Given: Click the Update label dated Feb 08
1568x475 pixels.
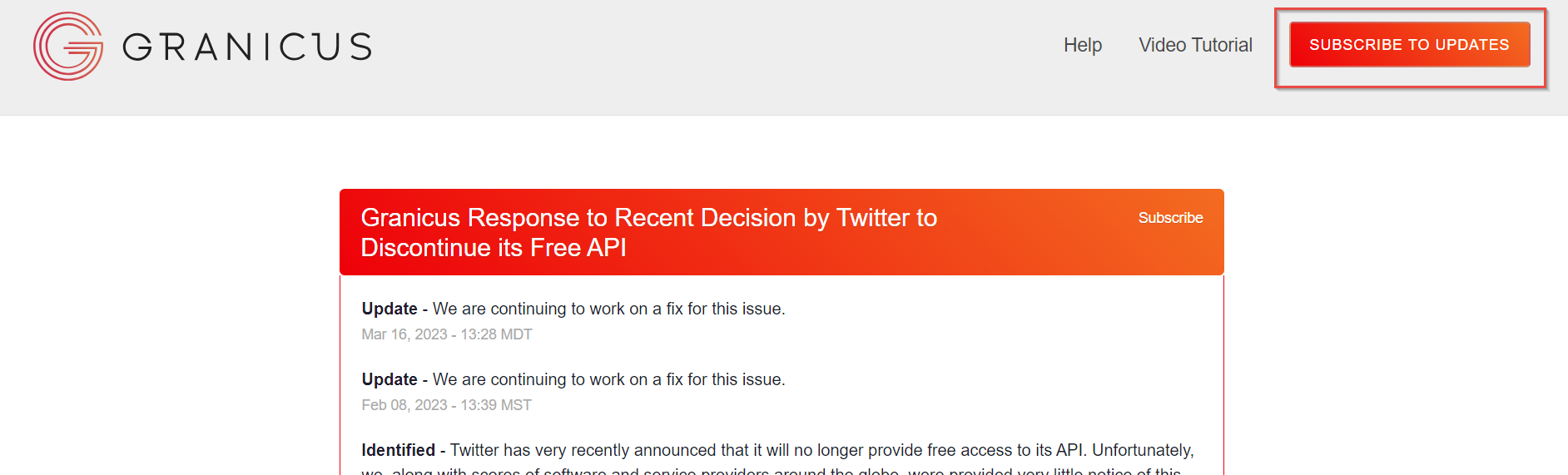Looking at the screenshot, I should (390, 379).
